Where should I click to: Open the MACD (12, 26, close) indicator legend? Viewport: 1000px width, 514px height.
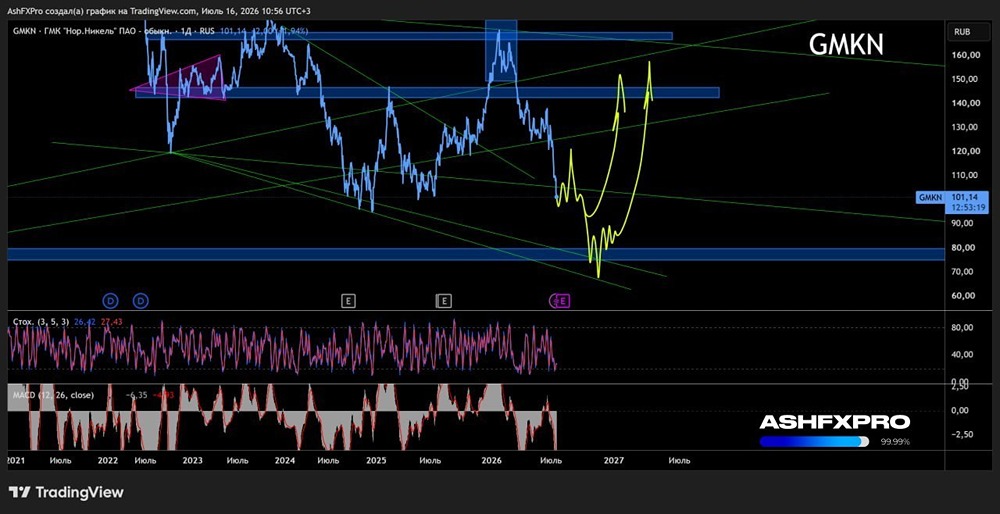click(x=54, y=395)
